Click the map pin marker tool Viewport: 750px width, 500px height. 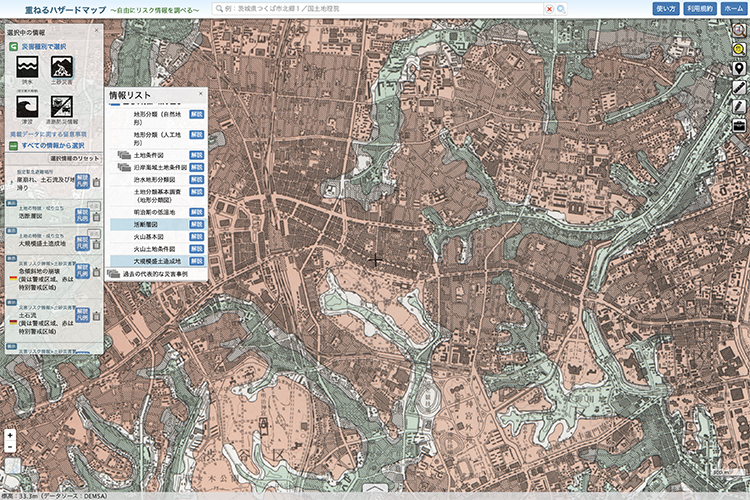click(x=739, y=68)
